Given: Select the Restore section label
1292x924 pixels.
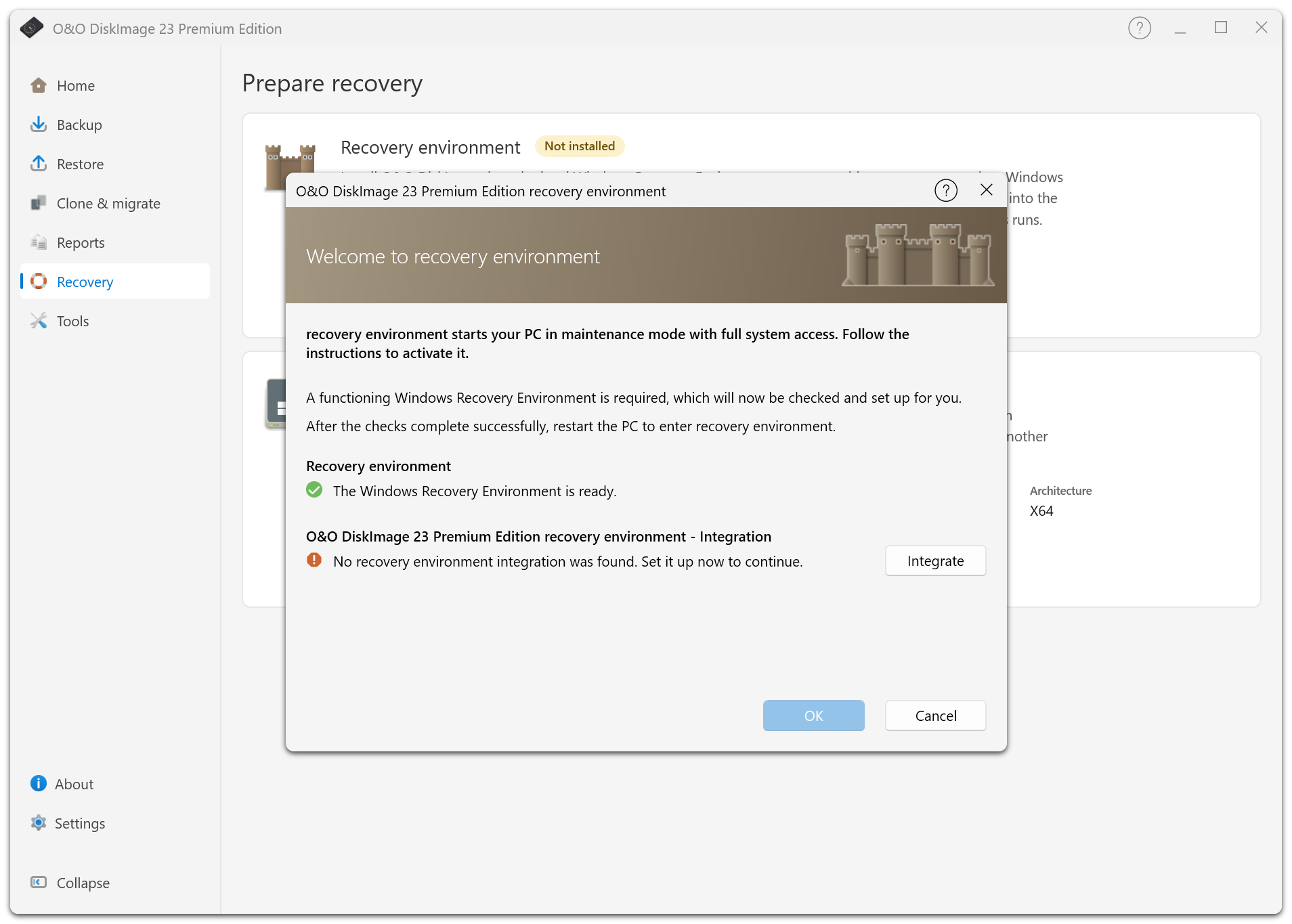Looking at the screenshot, I should (80, 164).
